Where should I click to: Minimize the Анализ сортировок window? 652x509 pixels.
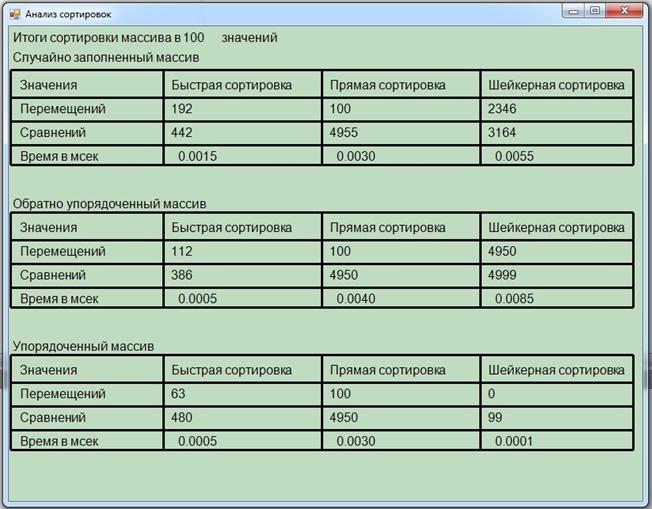point(573,11)
